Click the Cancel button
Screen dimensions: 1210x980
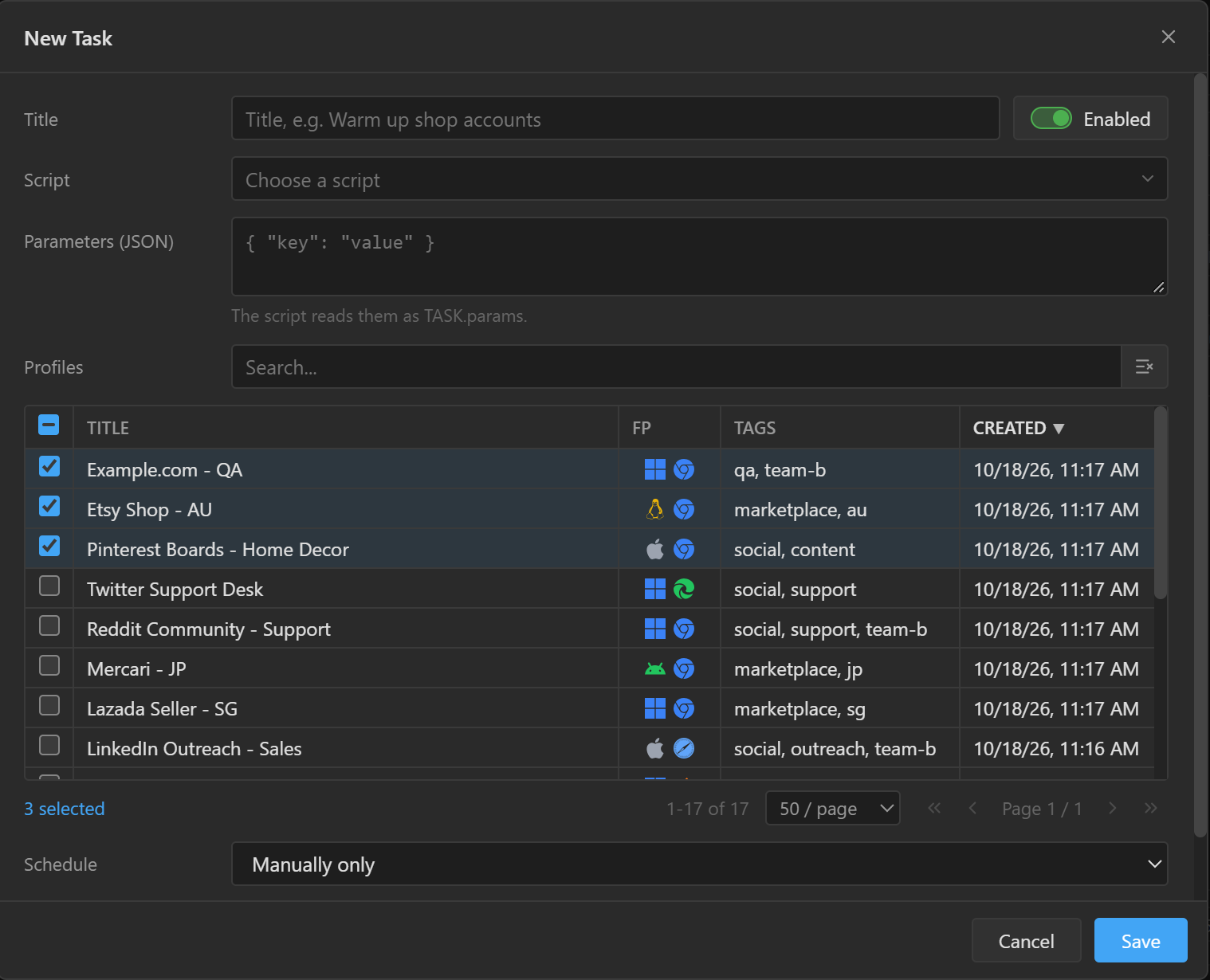[1026, 940]
